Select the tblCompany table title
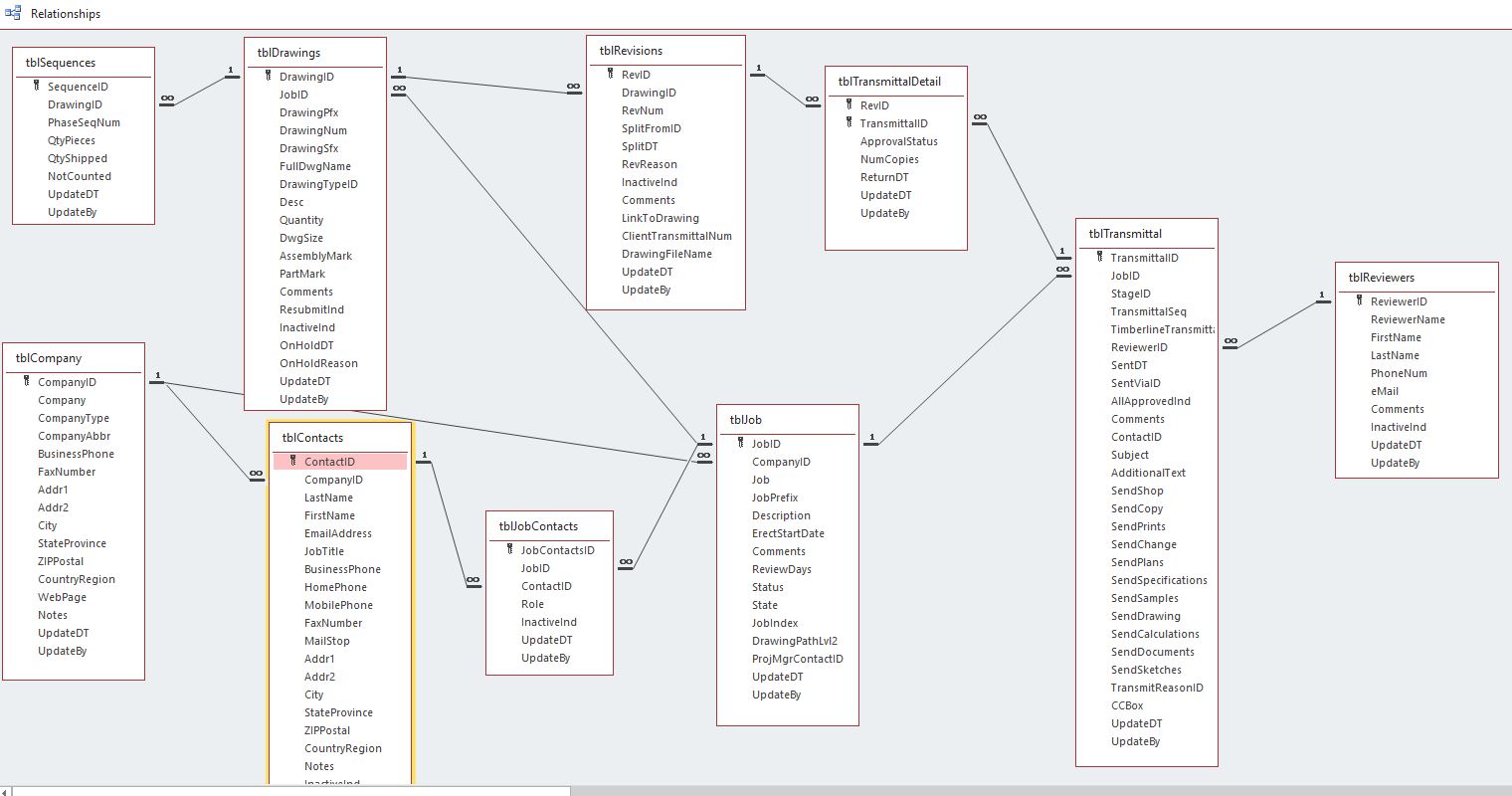Screen dimensions: 1512x796 click(x=49, y=358)
